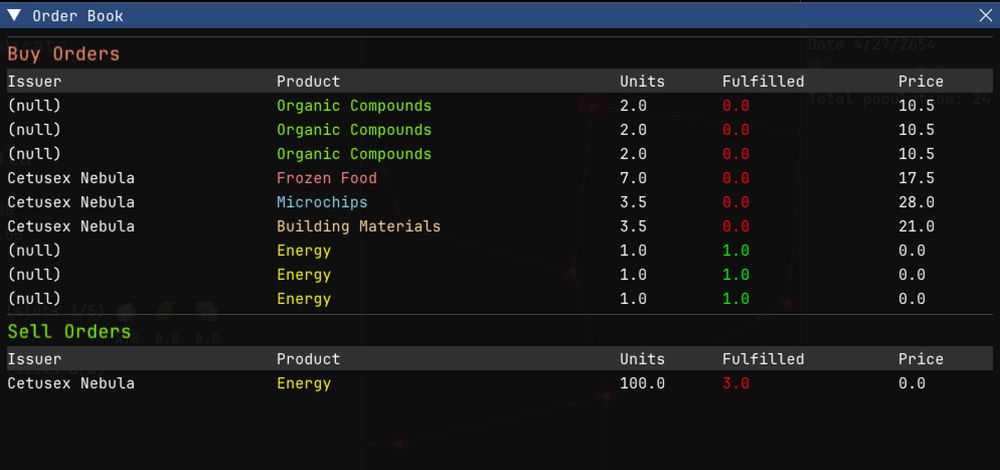
Task: Sort Buy Orders by Product column header
Action: pyautogui.click(x=309, y=82)
